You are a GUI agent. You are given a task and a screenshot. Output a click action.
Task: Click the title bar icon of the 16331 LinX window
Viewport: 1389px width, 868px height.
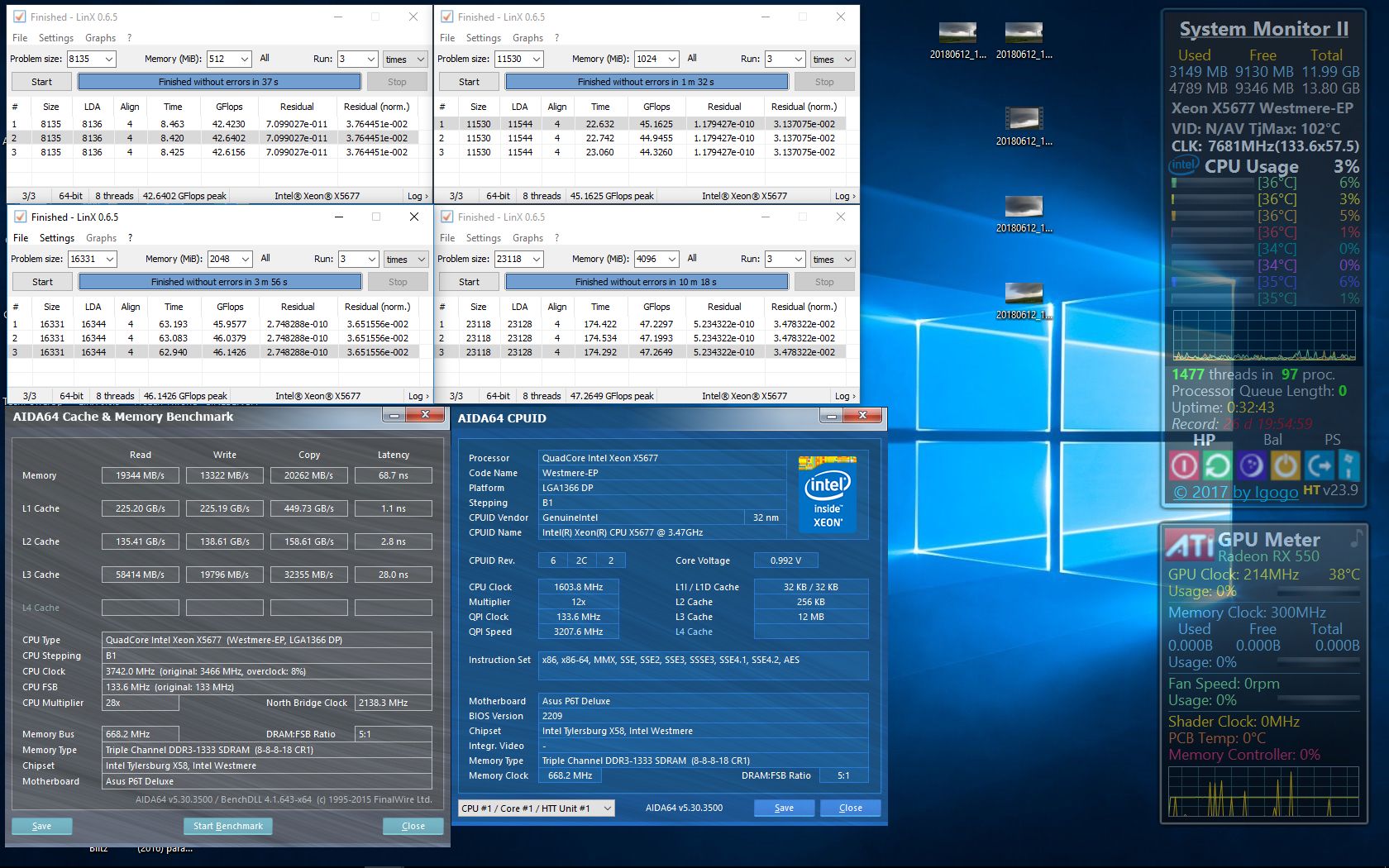coord(20,217)
